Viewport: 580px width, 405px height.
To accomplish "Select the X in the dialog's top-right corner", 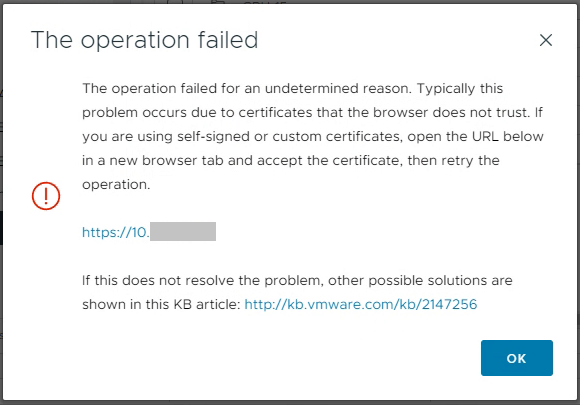I will tap(546, 40).
